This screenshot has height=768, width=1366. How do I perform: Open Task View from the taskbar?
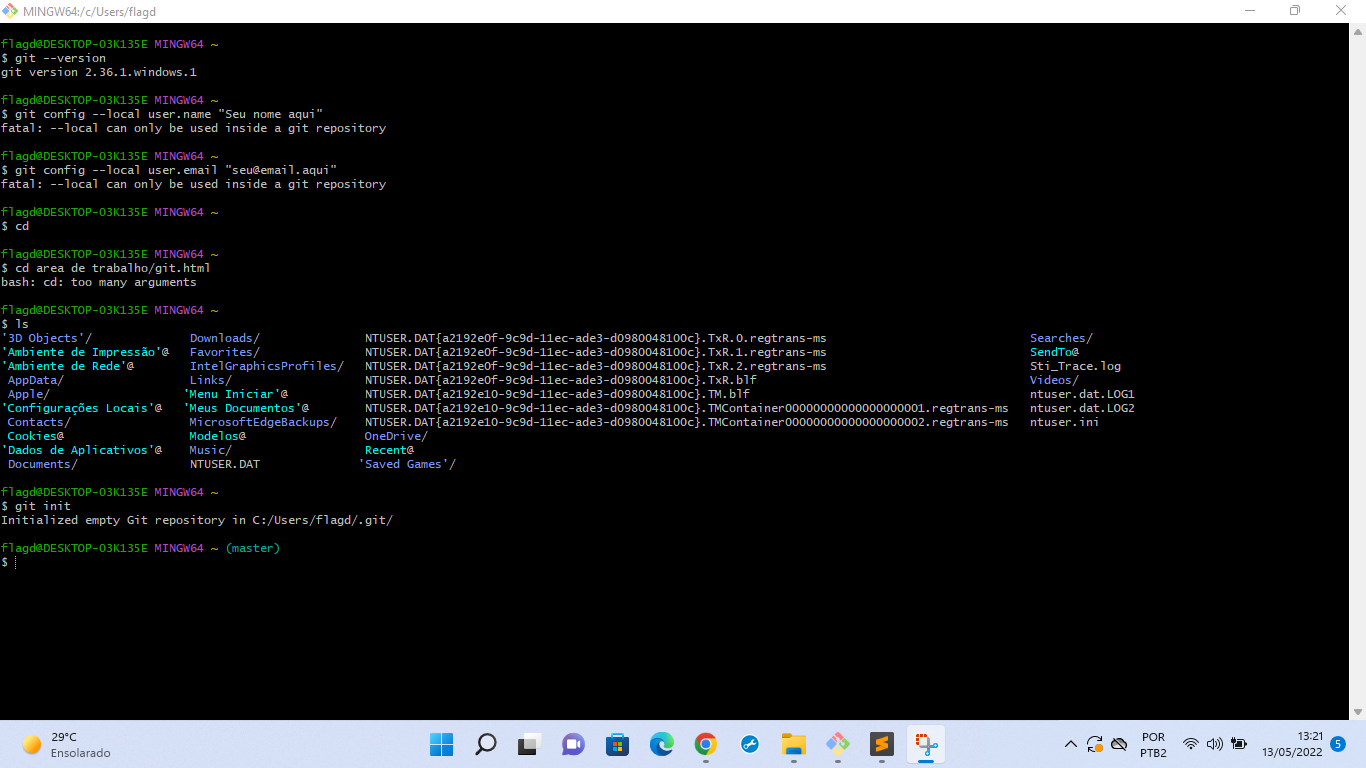[x=529, y=744]
